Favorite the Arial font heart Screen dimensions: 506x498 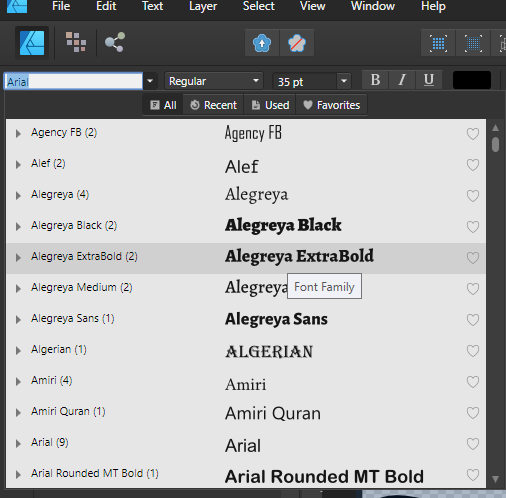click(x=473, y=444)
